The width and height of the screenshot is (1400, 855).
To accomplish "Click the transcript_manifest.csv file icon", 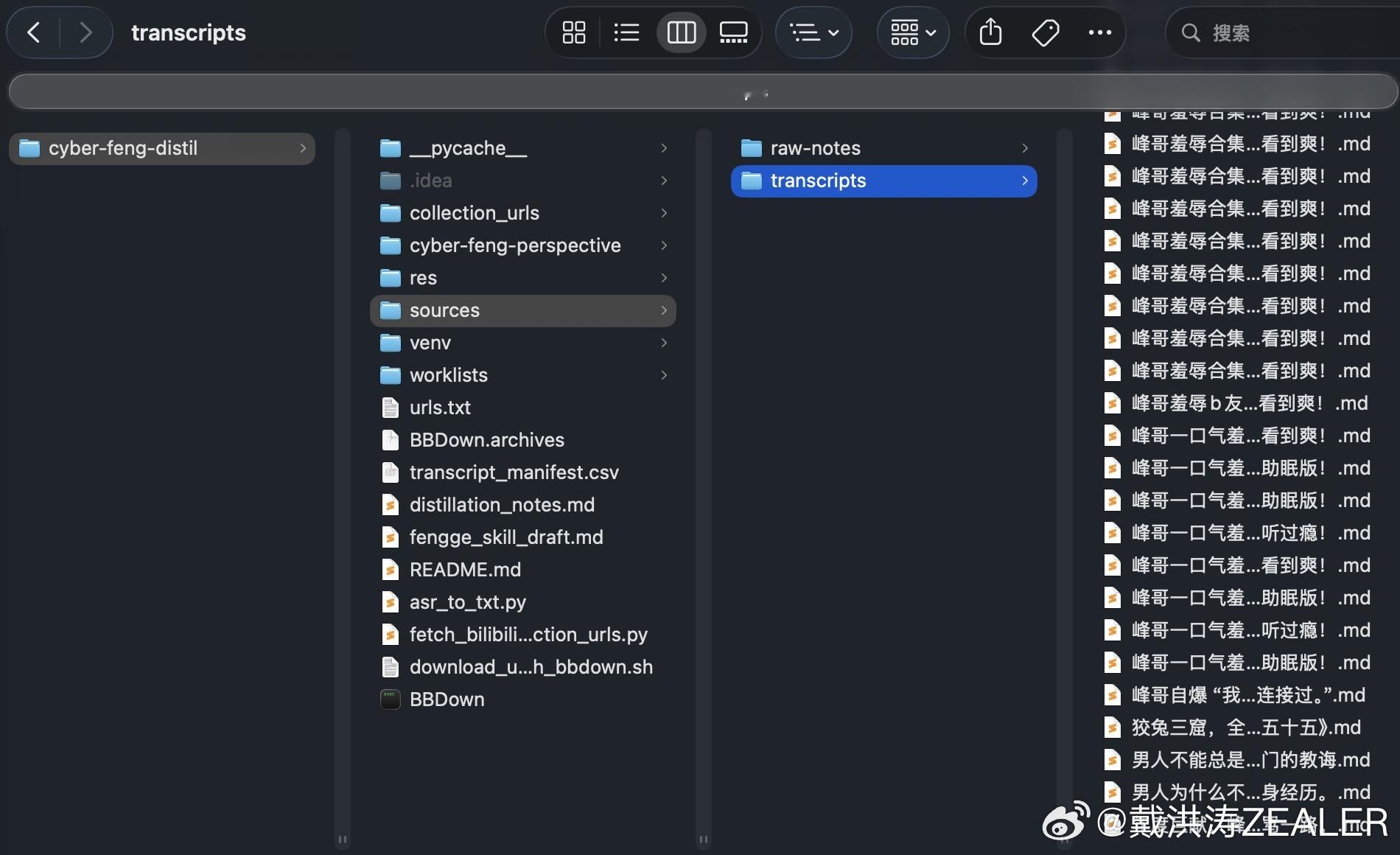I will click(390, 472).
